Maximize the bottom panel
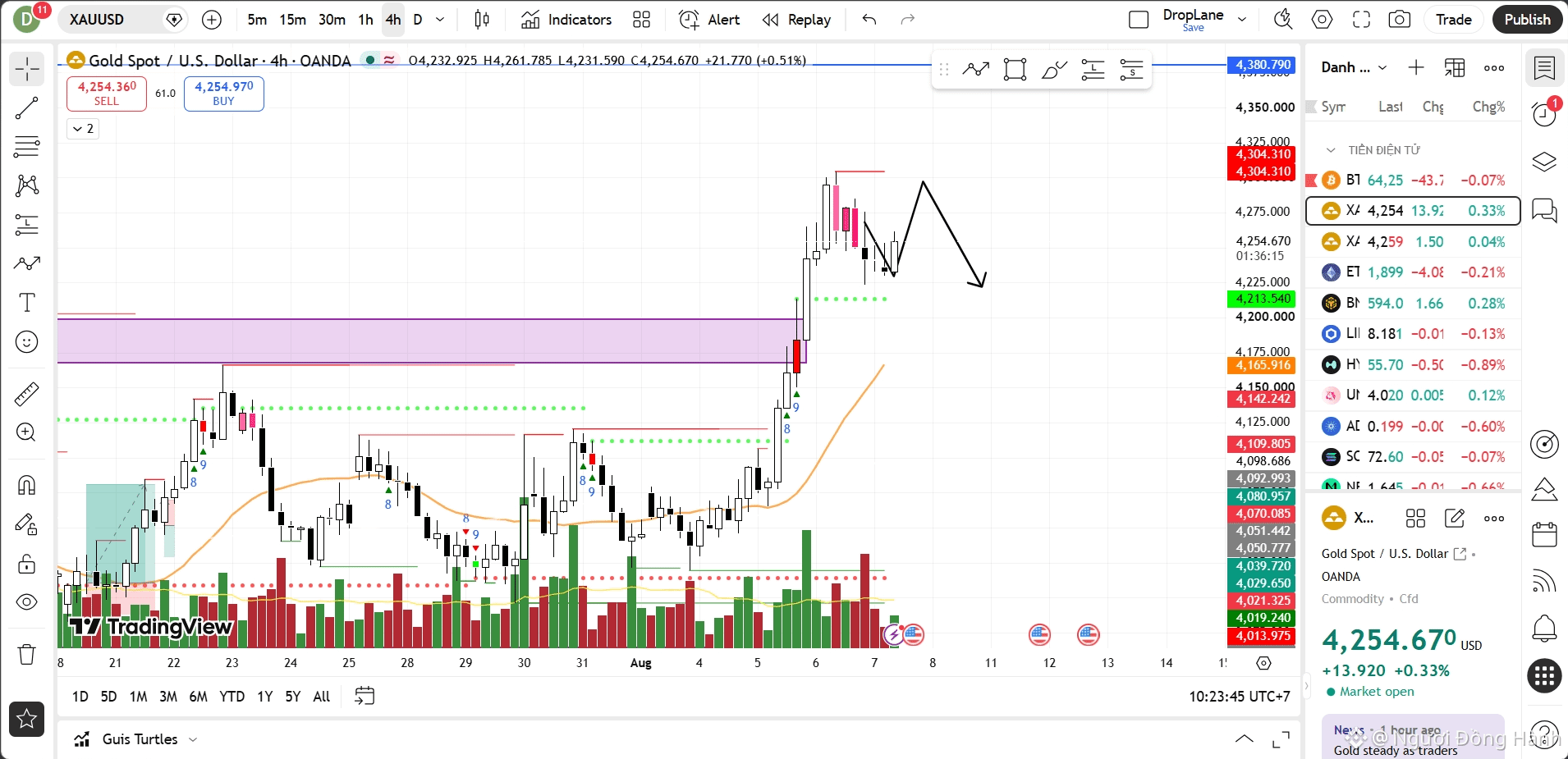The image size is (1568, 759). 1281,739
